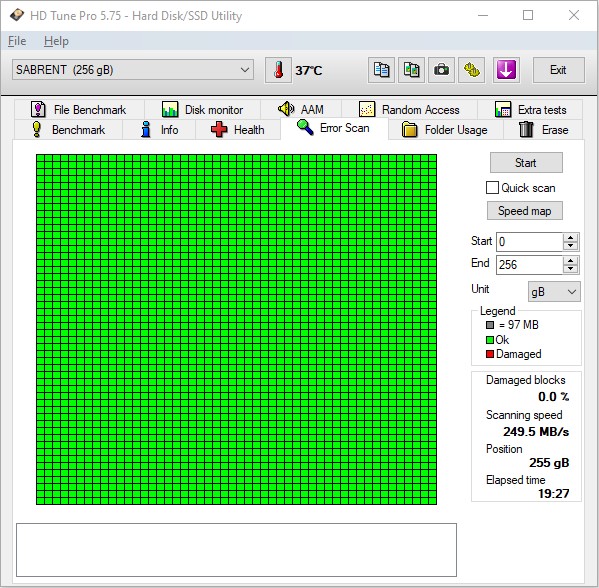This screenshot has height=588, width=599.
Task: Open the AAM tab
Action: point(301,110)
